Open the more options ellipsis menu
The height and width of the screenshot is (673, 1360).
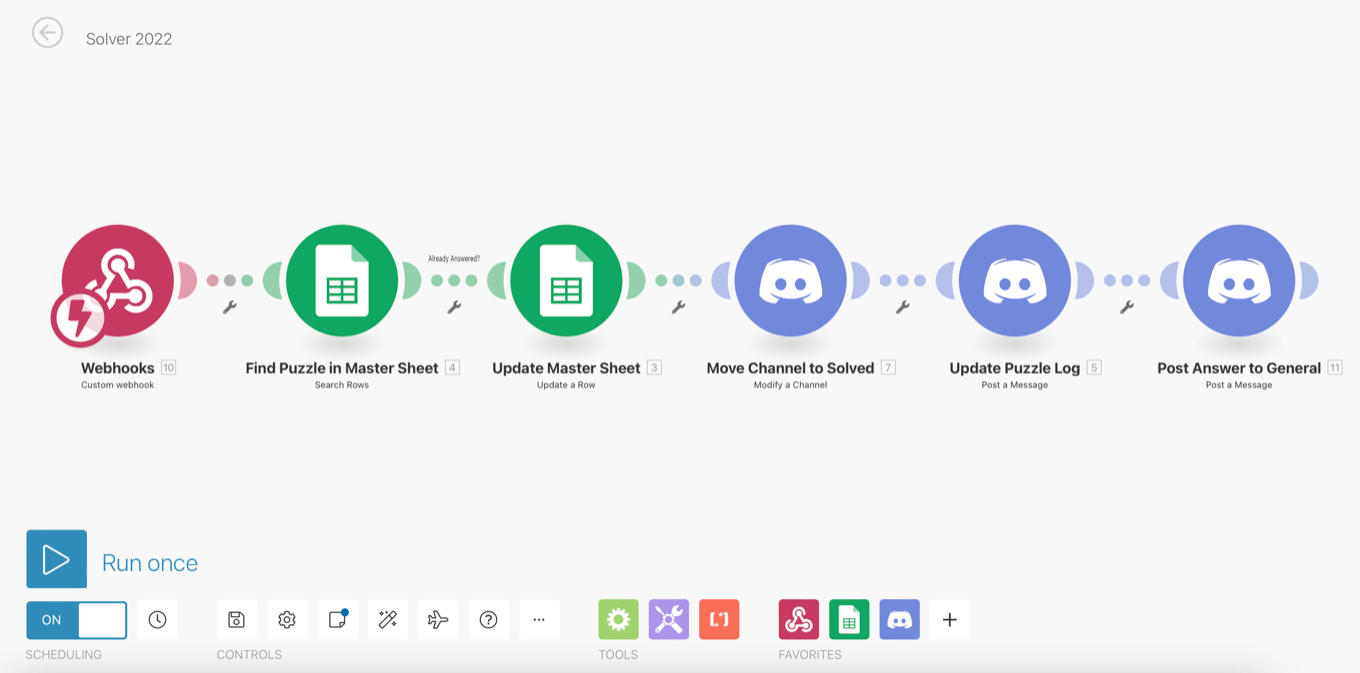(x=539, y=620)
